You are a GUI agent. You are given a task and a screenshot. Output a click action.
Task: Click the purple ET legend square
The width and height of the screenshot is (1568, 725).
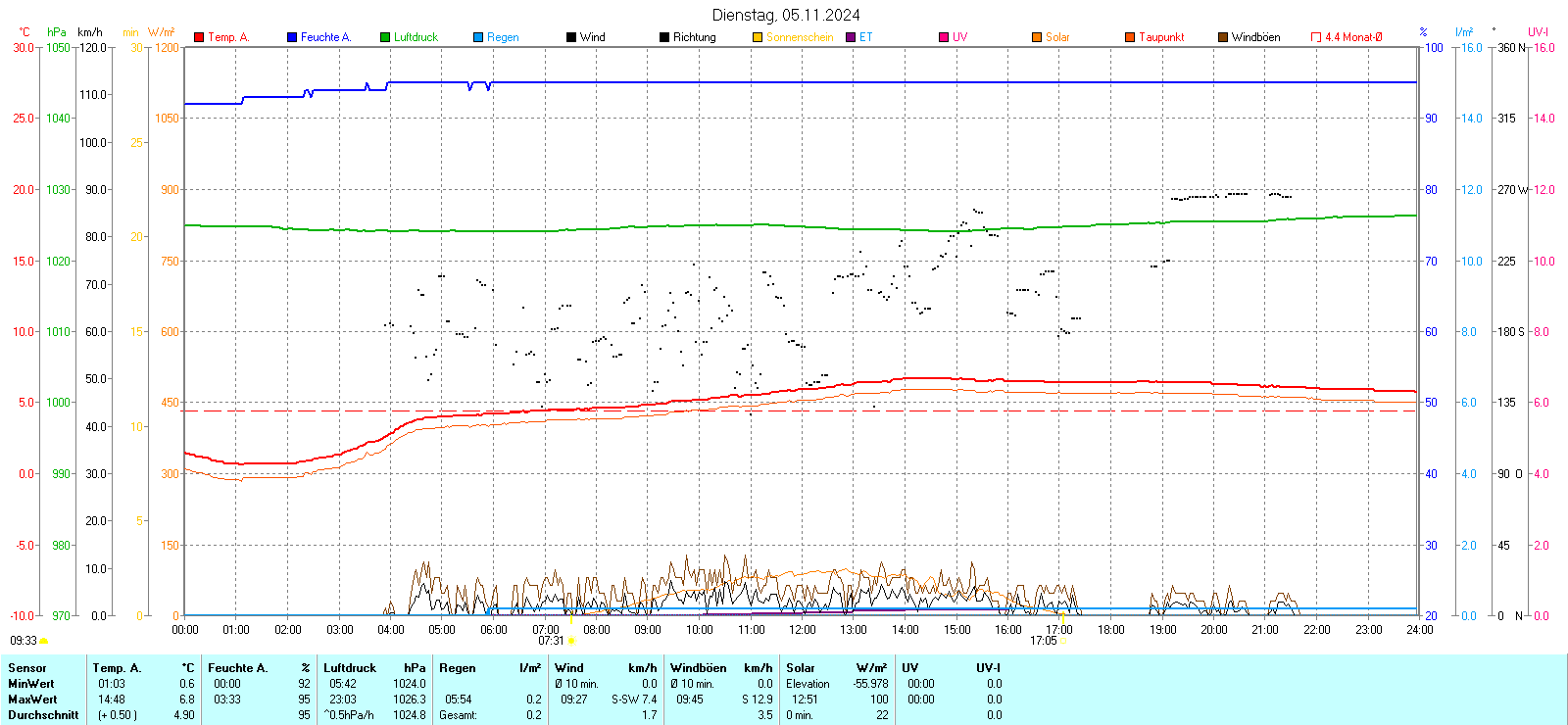point(851,37)
